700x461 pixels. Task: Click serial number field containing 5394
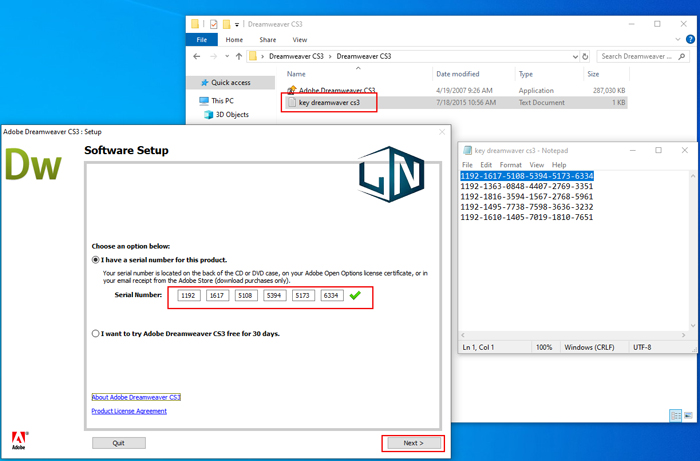(275, 295)
